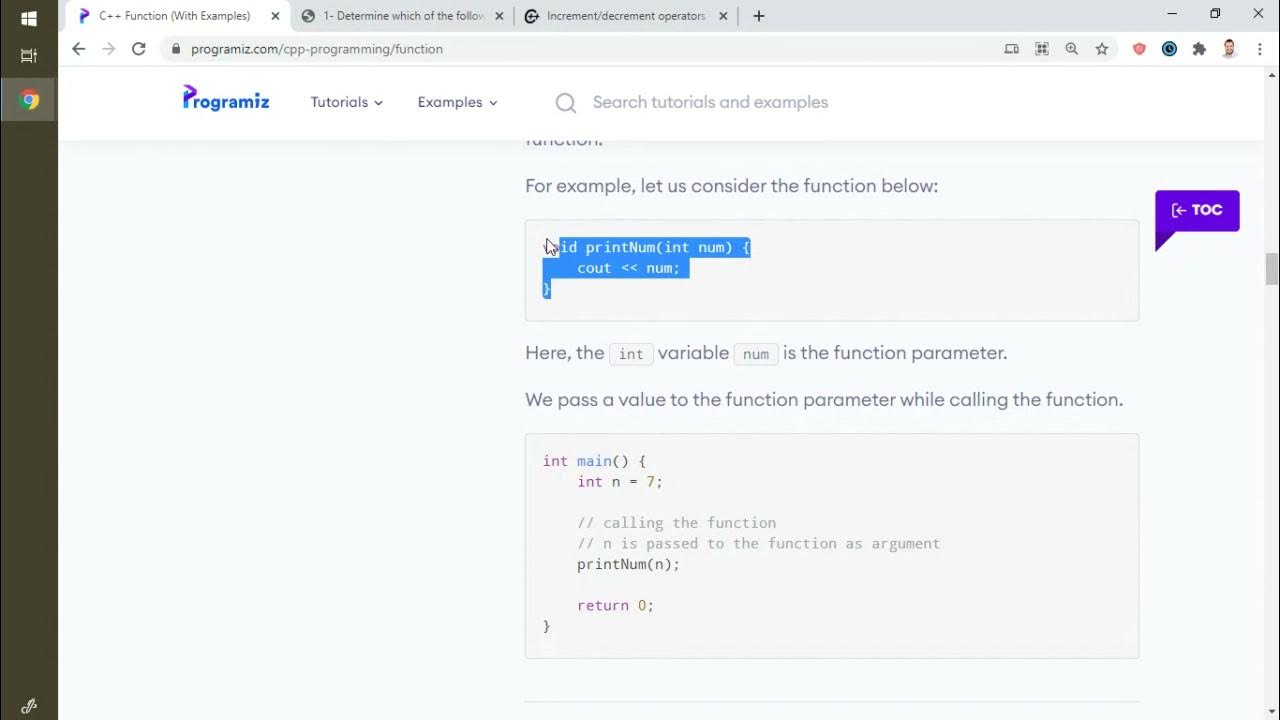
Task: Go back to previous page
Action: [x=79, y=49]
